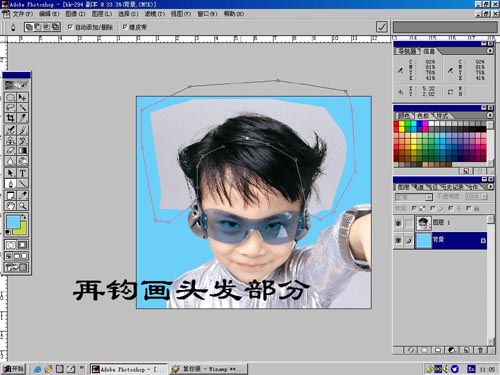Create new swatch button in Swatches
This screenshot has height=375, width=500.
pos(466,171)
